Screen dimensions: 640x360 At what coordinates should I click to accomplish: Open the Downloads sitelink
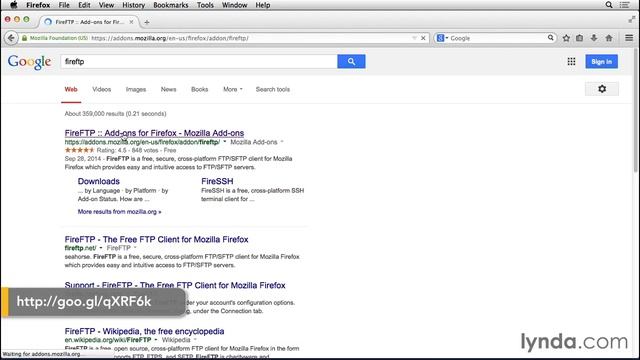point(99,181)
